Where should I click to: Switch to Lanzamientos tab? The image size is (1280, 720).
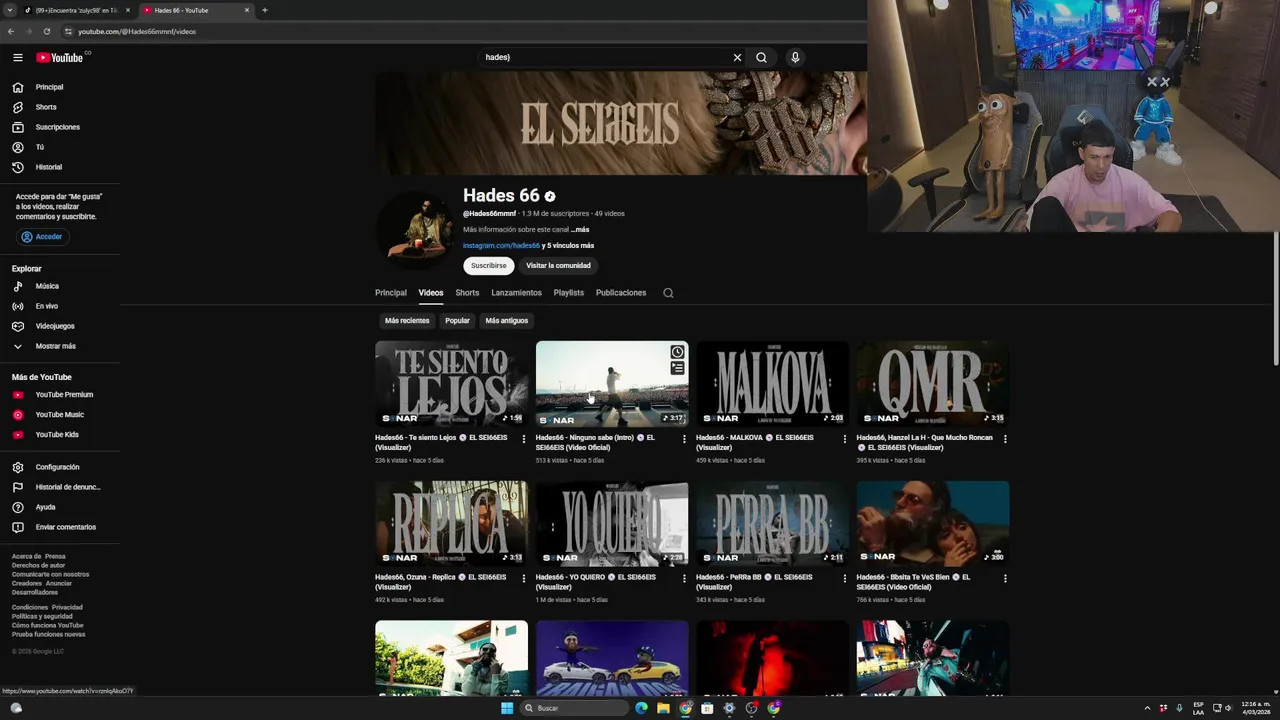coord(516,293)
